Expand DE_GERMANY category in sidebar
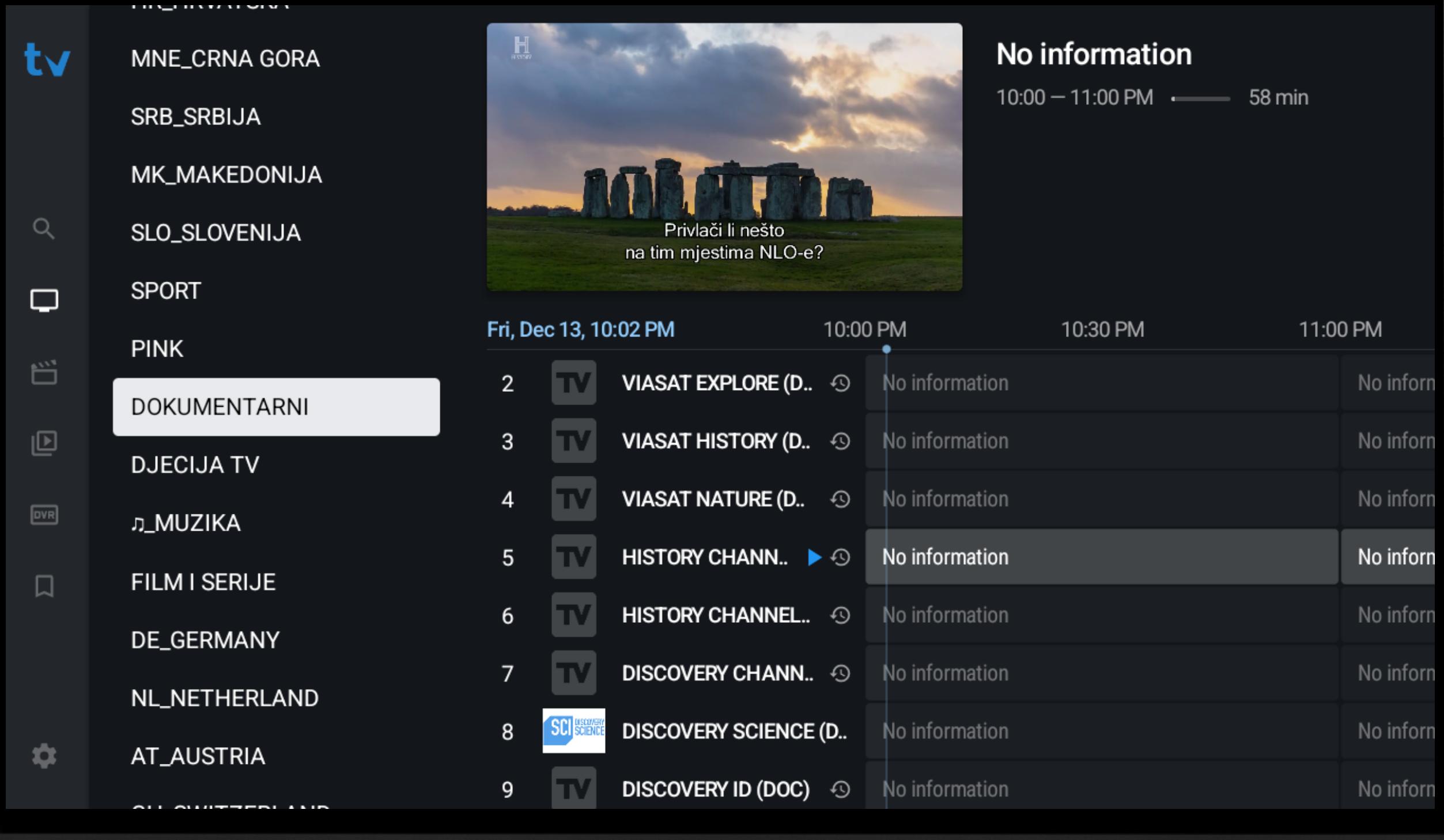The width and height of the screenshot is (1444, 840). [203, 639]
